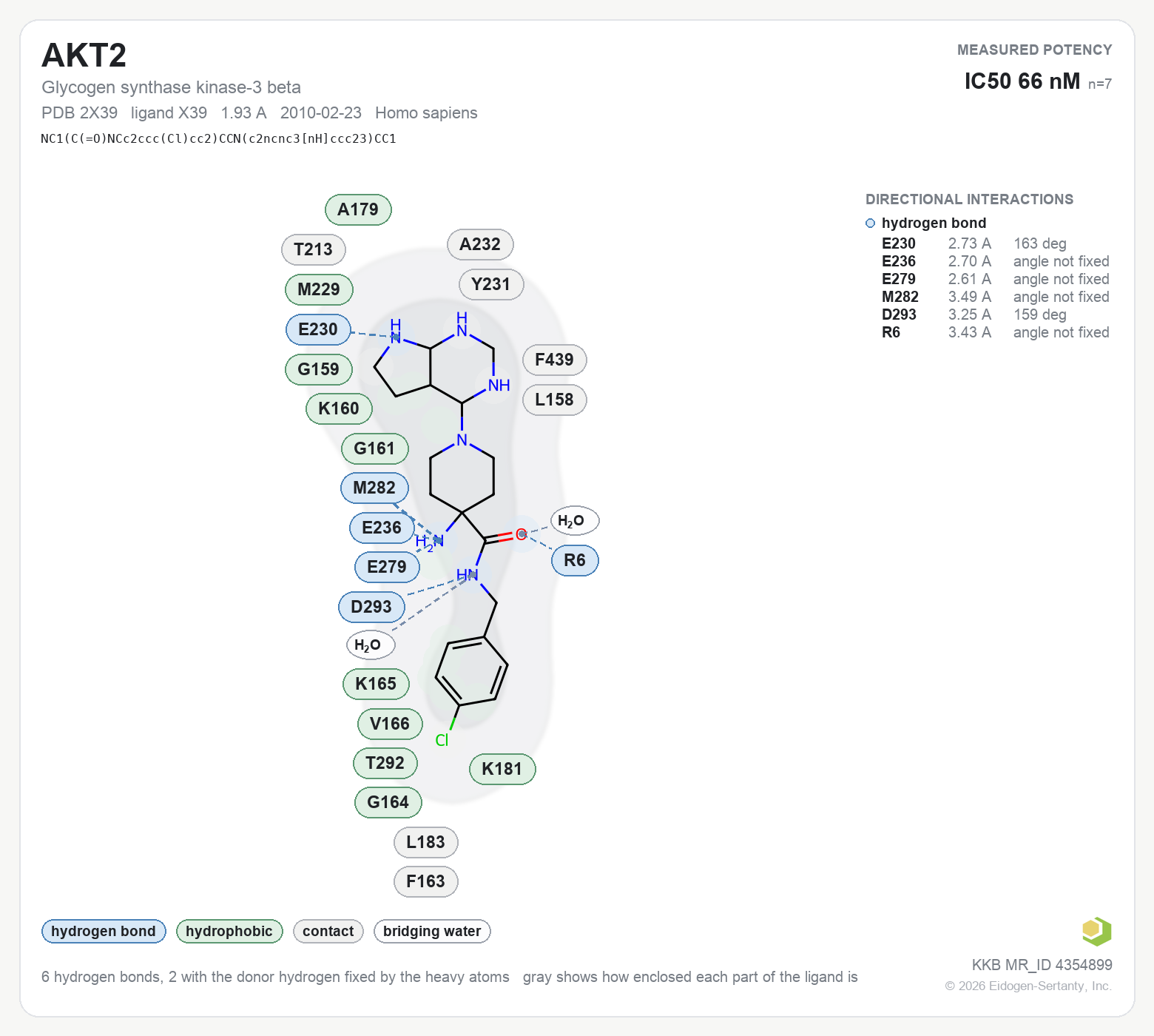Click the L183 residue bubble
The image size is (1154, 1036).
pyautogui.click(x=426, y=842)
